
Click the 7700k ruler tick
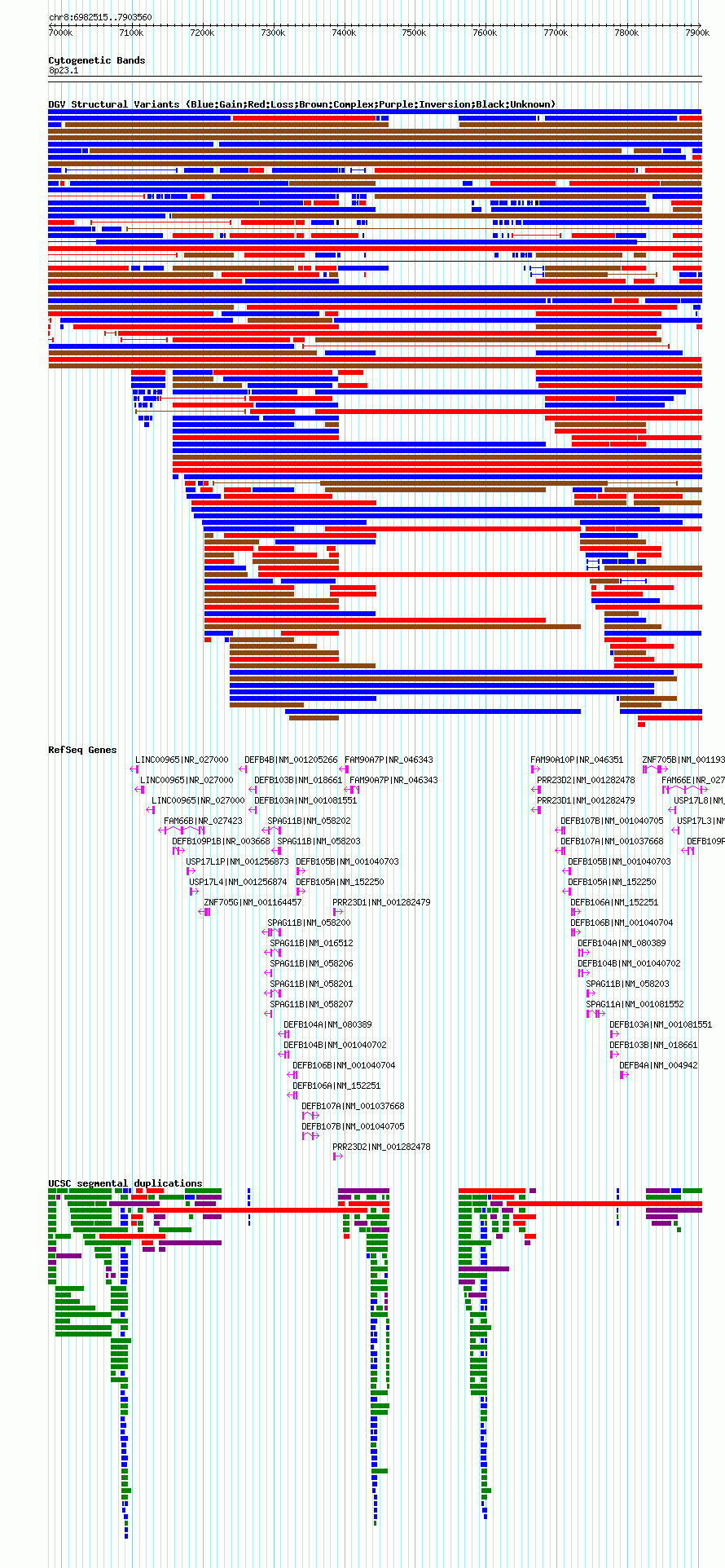coord(556,33)
